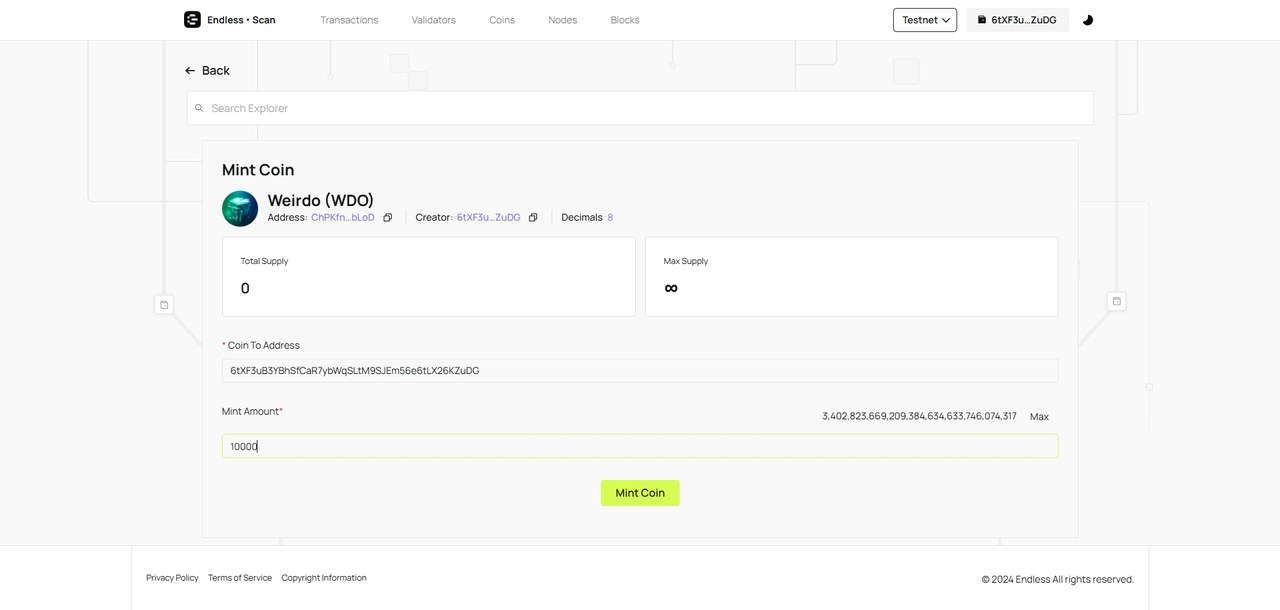
Task: Open the Privacy Policy link
Action: [x=172, y=578]
